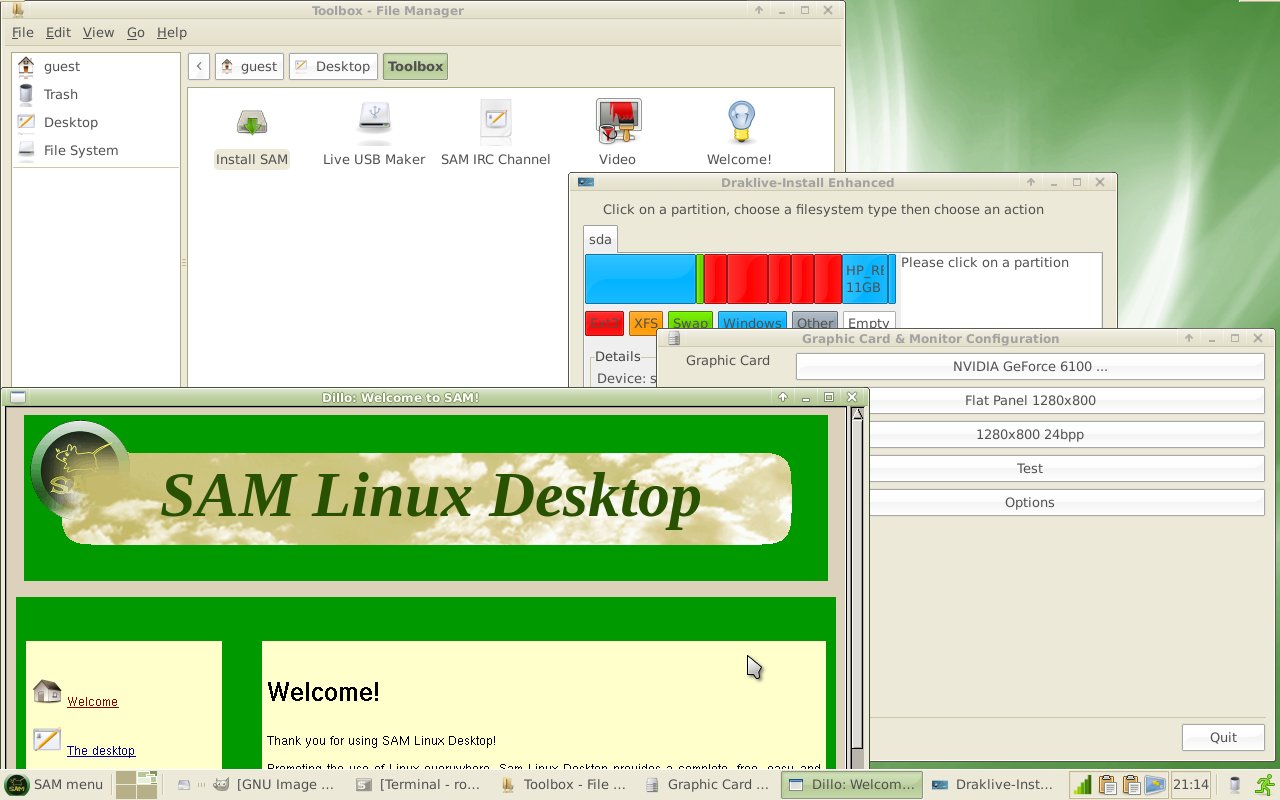Follow the Welcome link in Dillo
The height and width of the screenshot is (800, 1280).
[x=92, y=702]
